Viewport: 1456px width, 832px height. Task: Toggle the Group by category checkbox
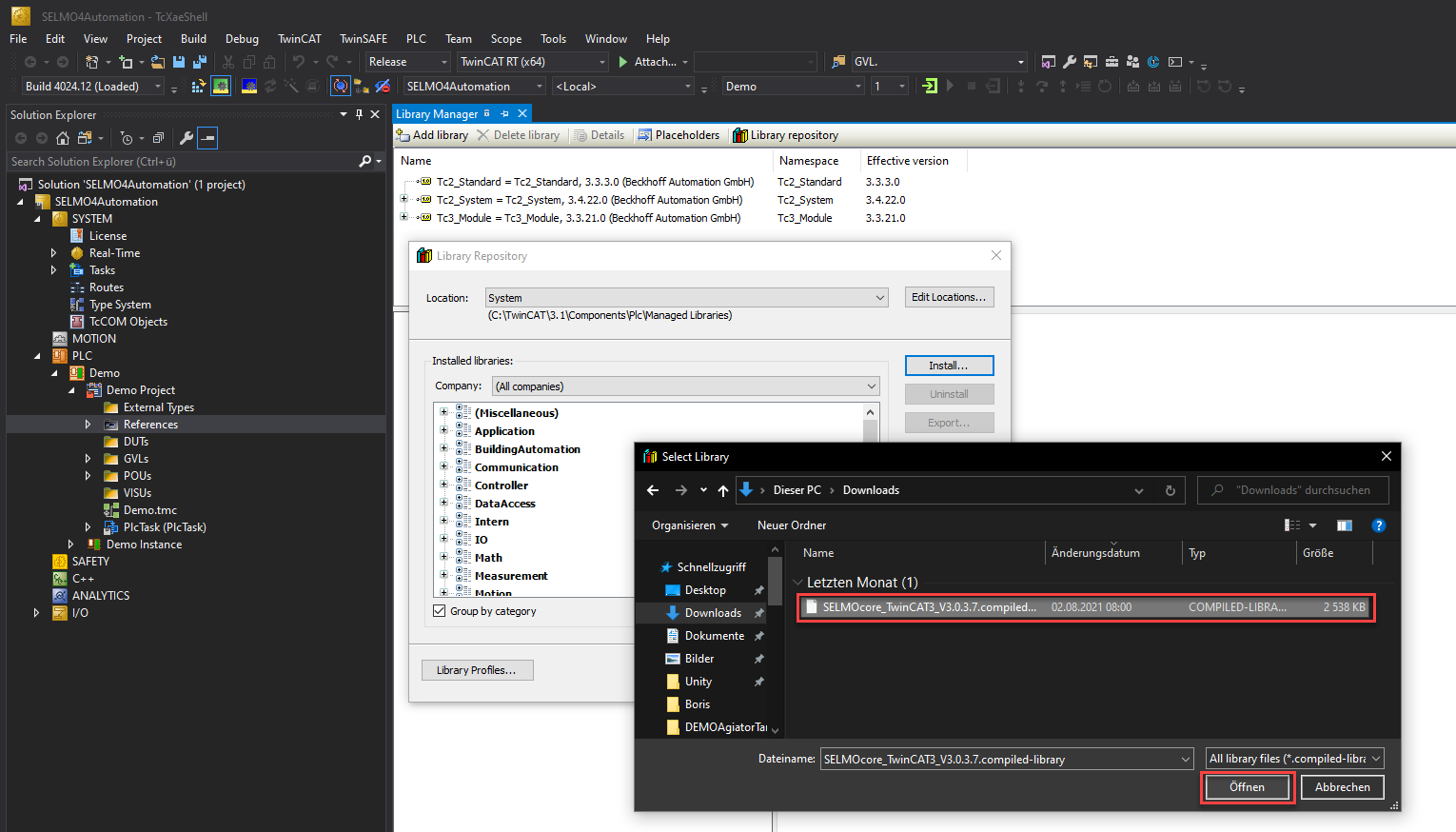tap(439, 611)
